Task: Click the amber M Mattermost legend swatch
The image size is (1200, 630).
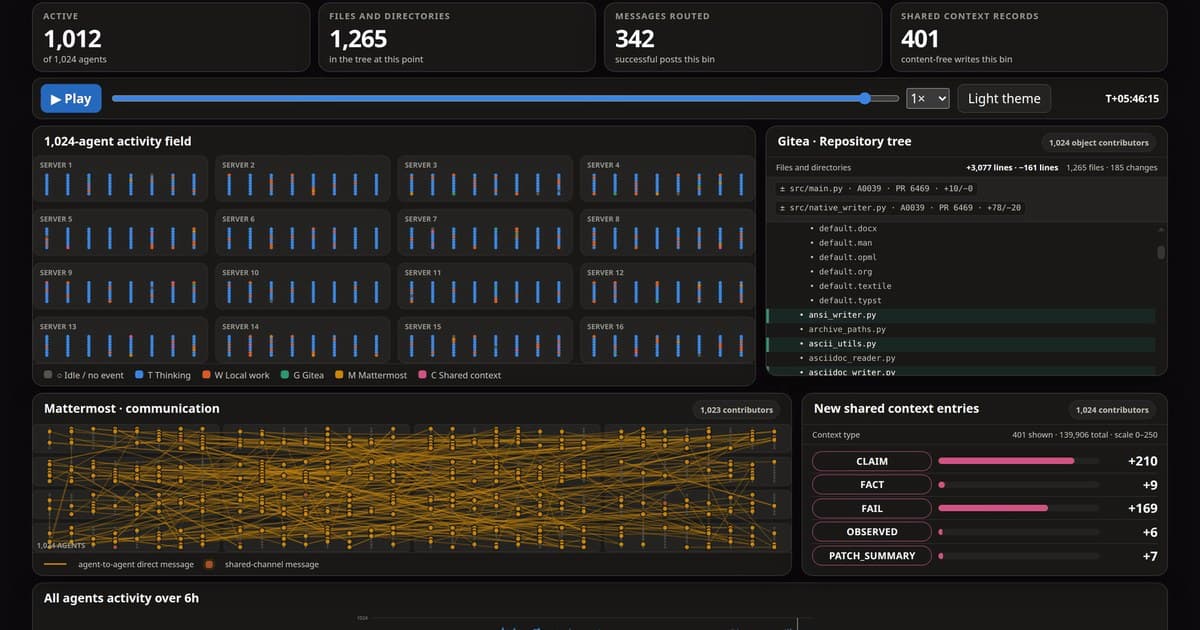Action: tap(339, 375)
